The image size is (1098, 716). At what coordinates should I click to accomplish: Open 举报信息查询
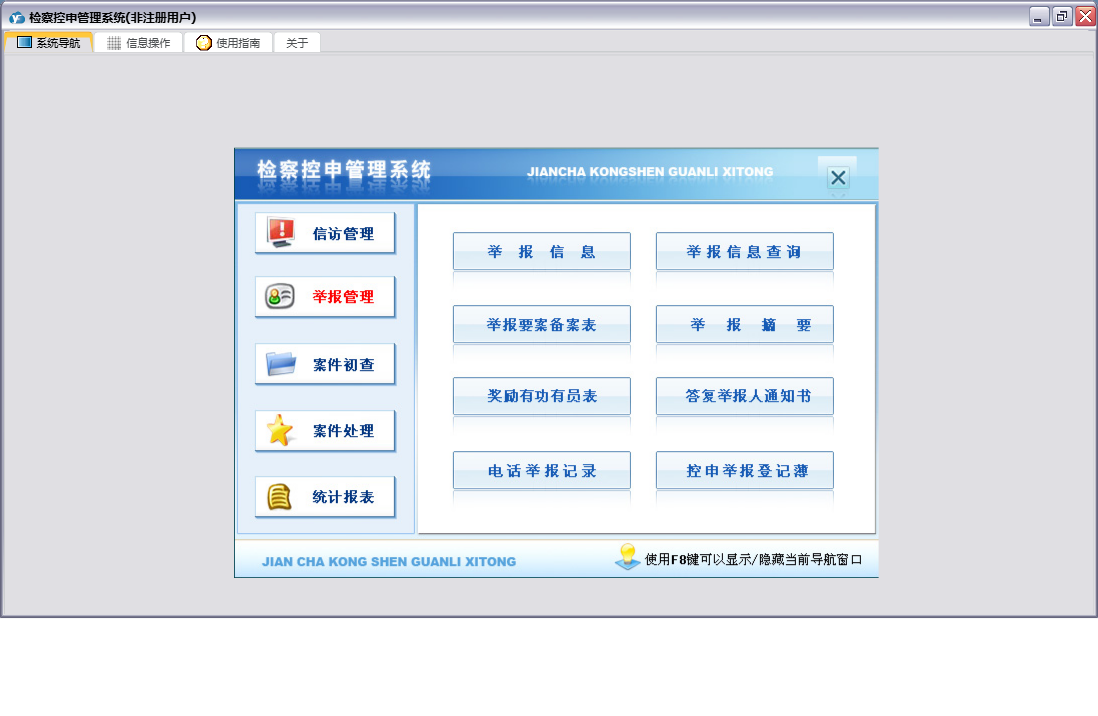tap(744, 251)
